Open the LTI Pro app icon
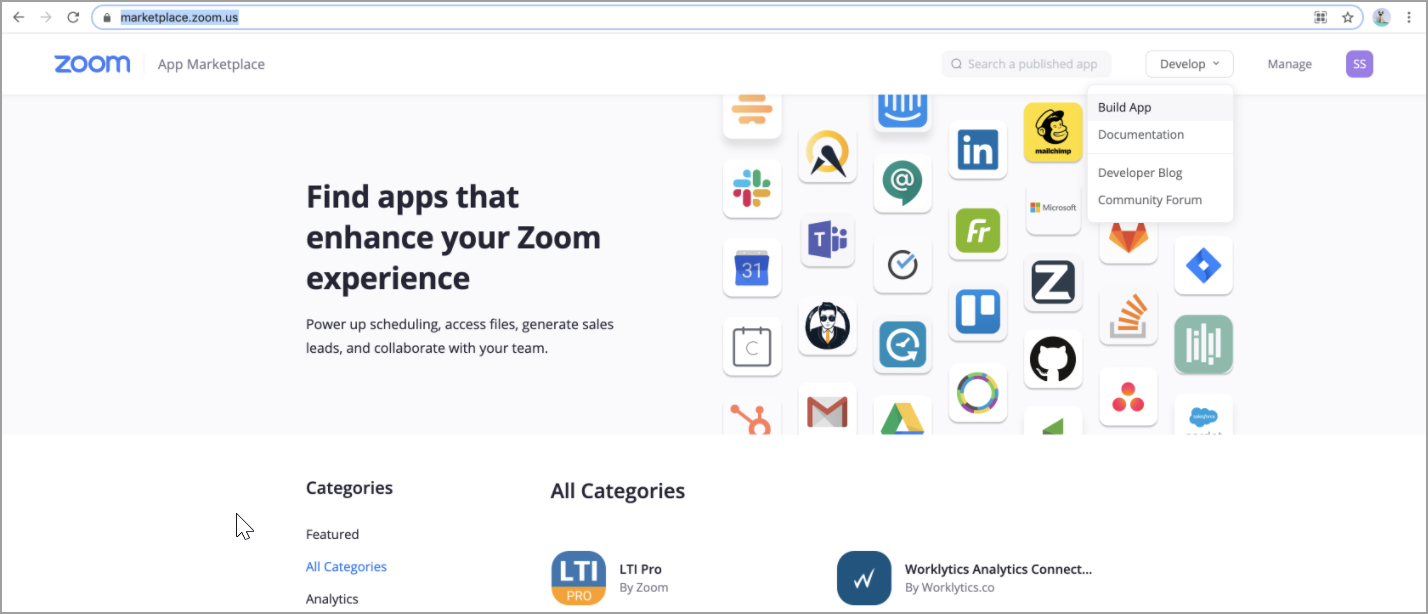Screen dimensions: 1428x614 [578, 578]
